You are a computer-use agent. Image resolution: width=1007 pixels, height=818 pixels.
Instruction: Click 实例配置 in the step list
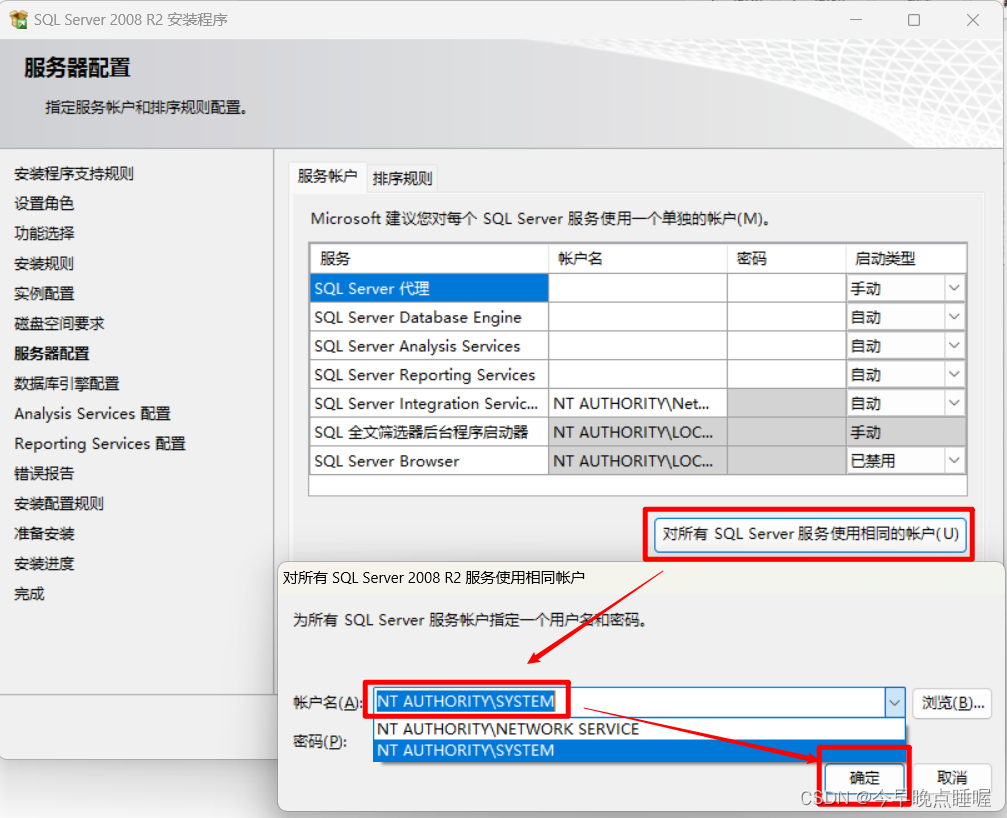pos(44,293)
